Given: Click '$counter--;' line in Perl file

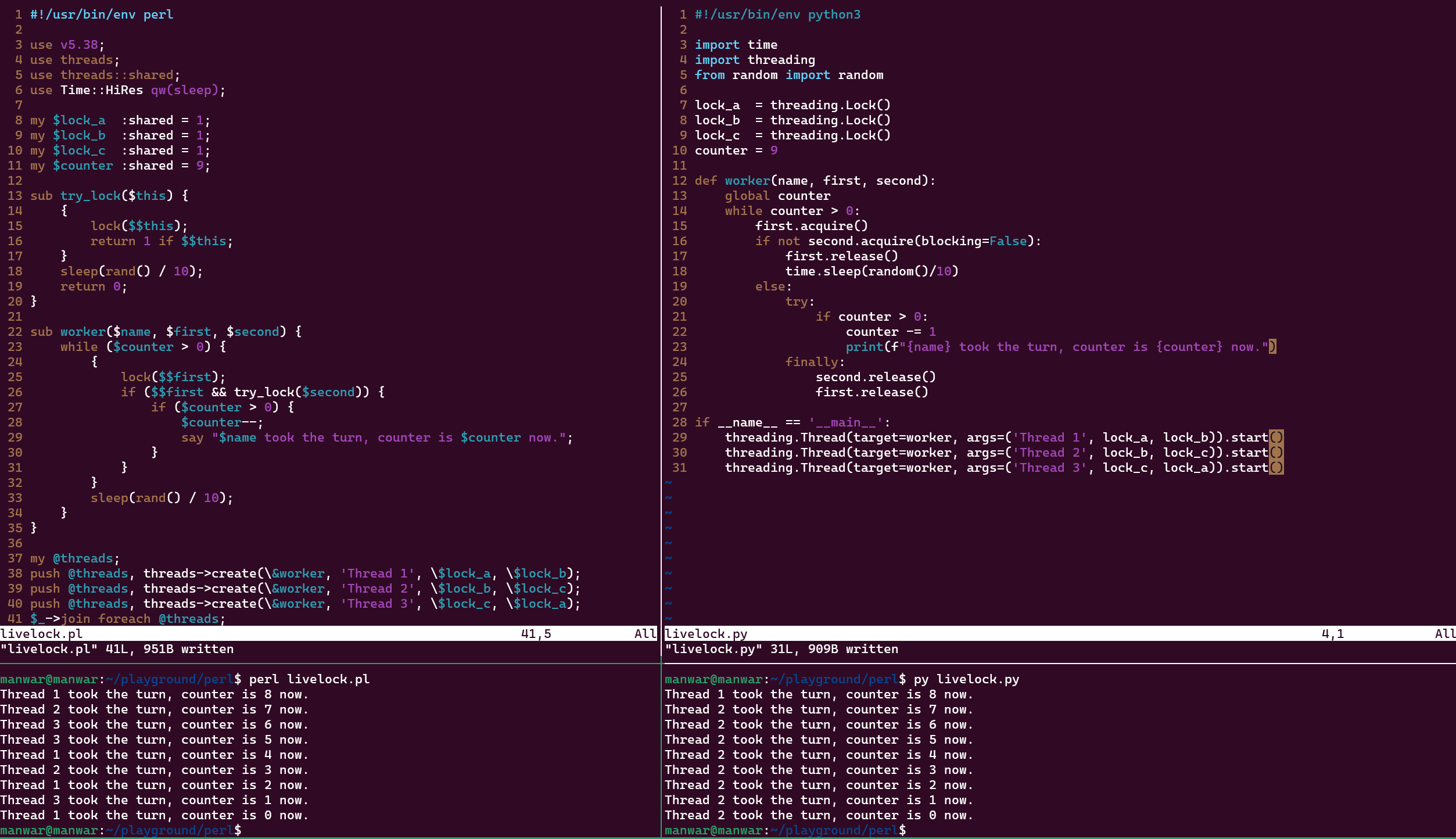Looking at the screenshot, I should [222, 422].
